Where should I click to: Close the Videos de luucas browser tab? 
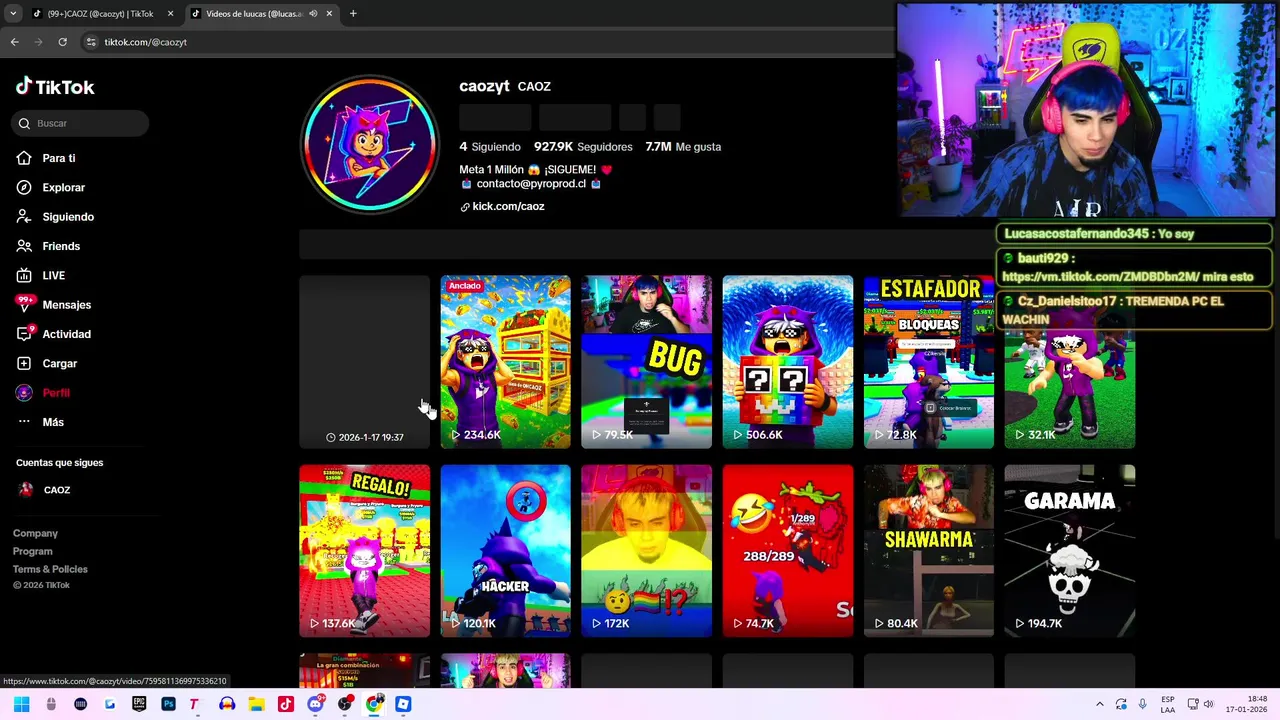329,14
